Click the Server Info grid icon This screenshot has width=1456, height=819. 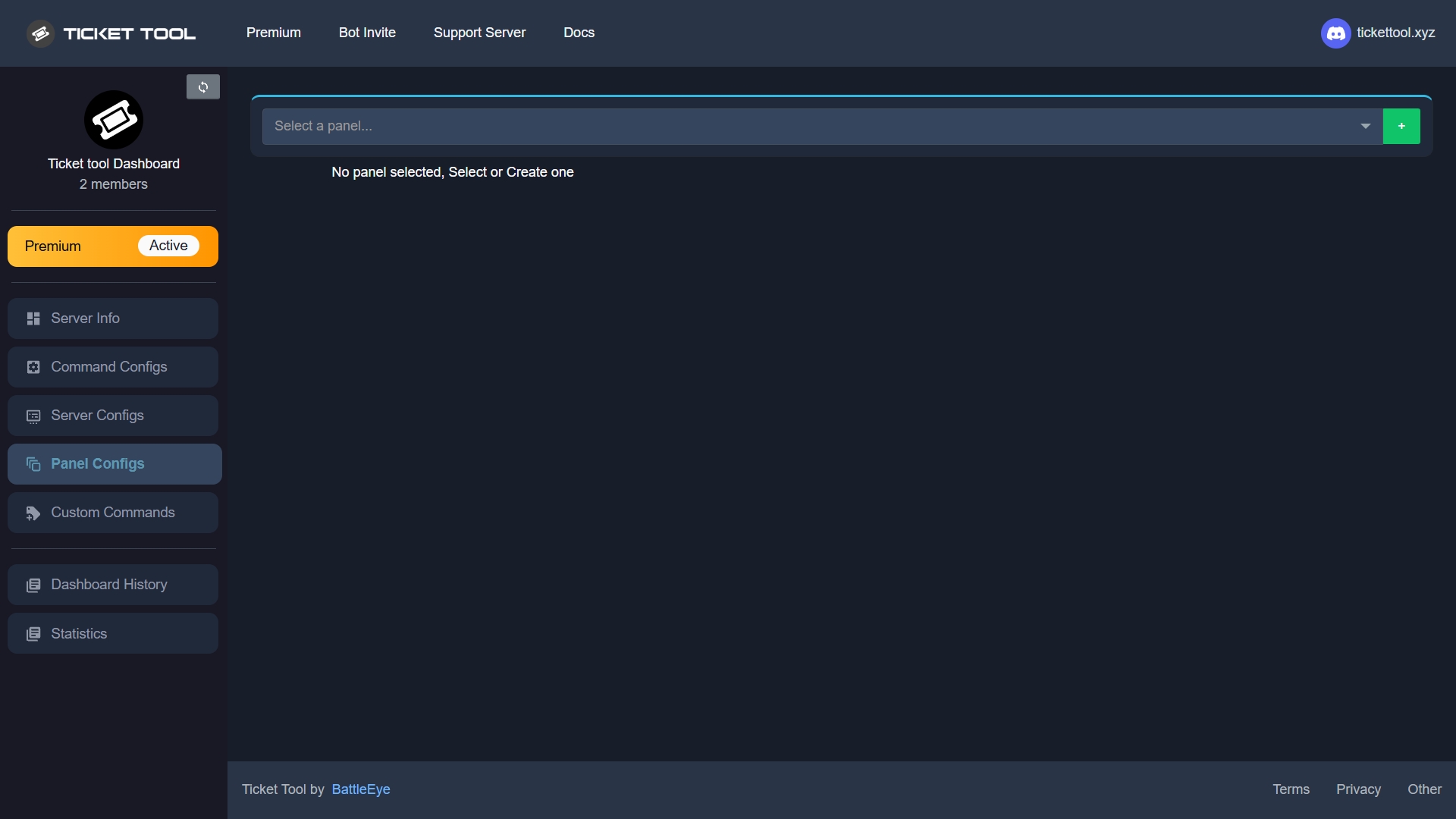[33, 318]
